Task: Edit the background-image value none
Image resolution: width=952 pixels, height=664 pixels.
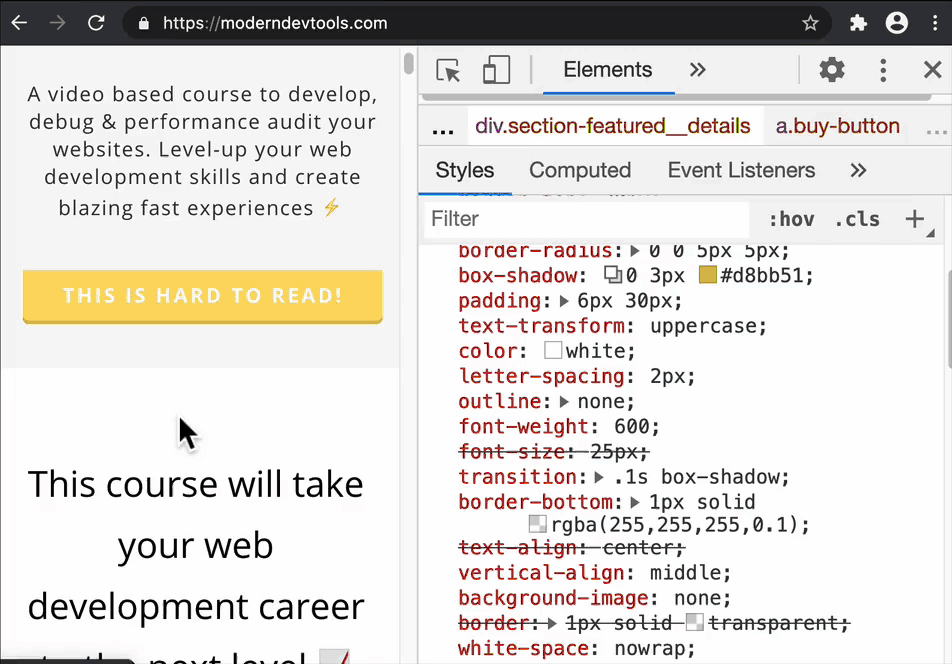Action: [696, 598]
